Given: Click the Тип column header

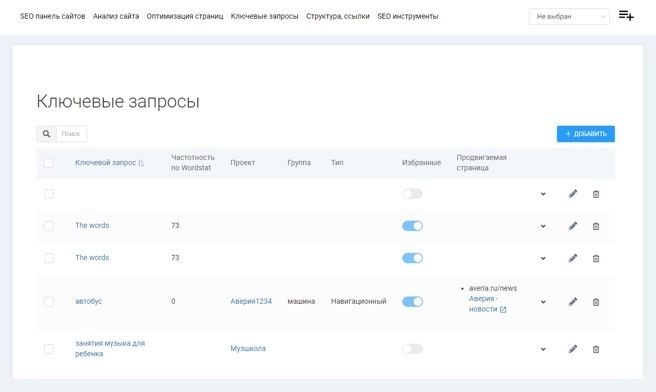Looking at the screenshot, I should pyautogui.click(x=337, y=163).
